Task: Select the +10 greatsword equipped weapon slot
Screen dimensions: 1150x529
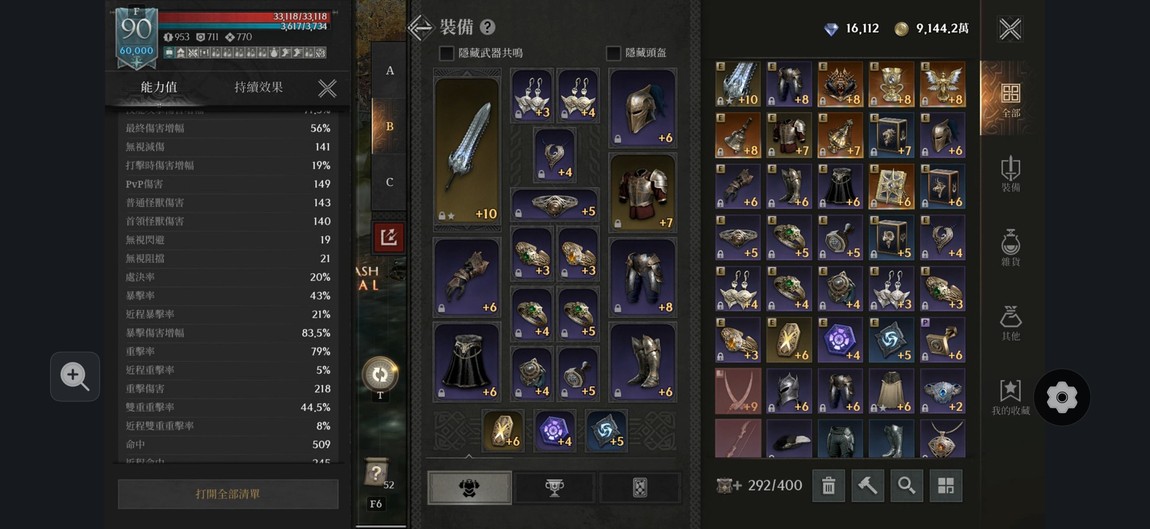Action: point(467,150)
